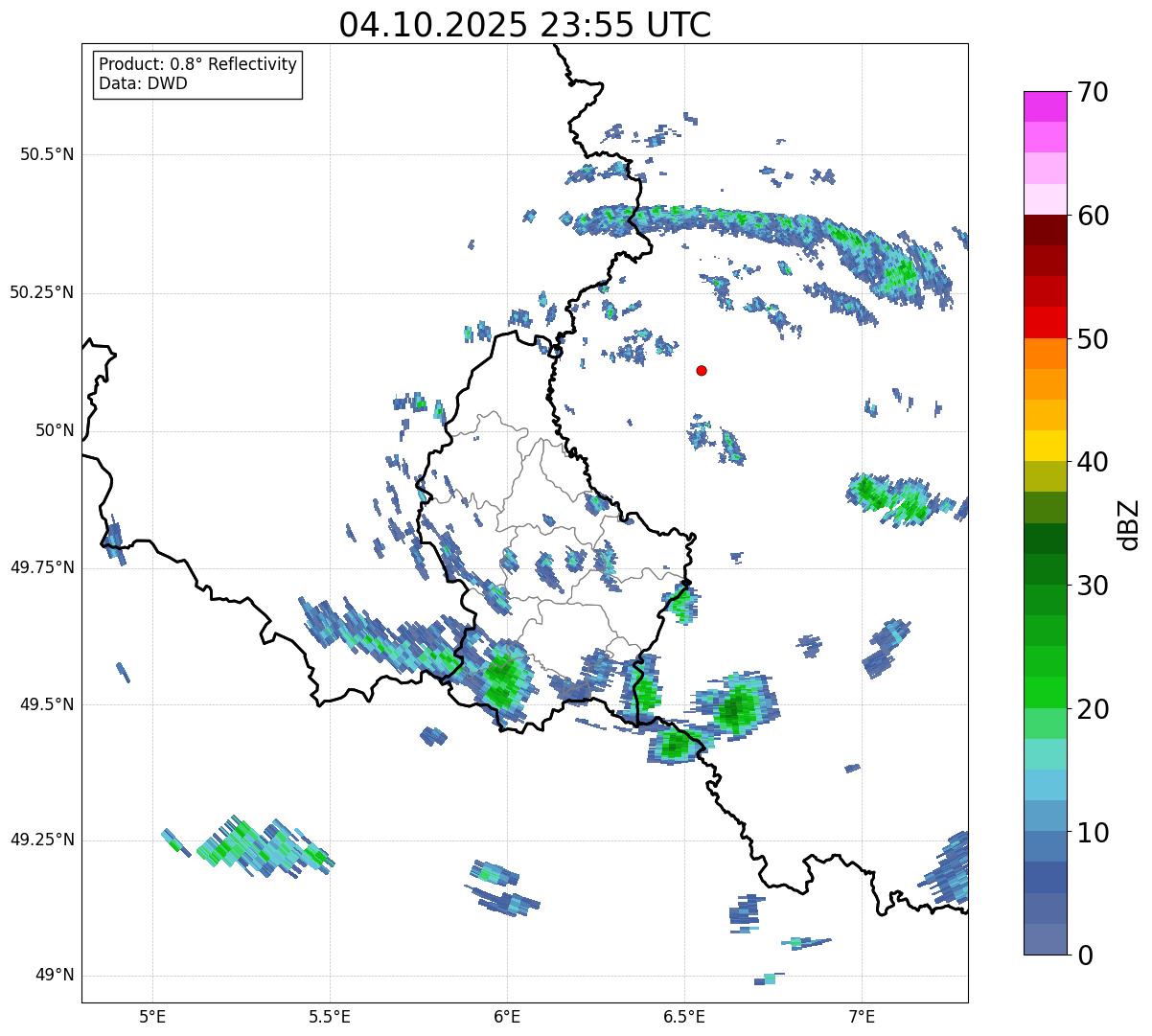This screenshot has height=1036, width=1152.
Task: Click the 10 dBZ colorbar tick label
Action: click(1093, 833)
